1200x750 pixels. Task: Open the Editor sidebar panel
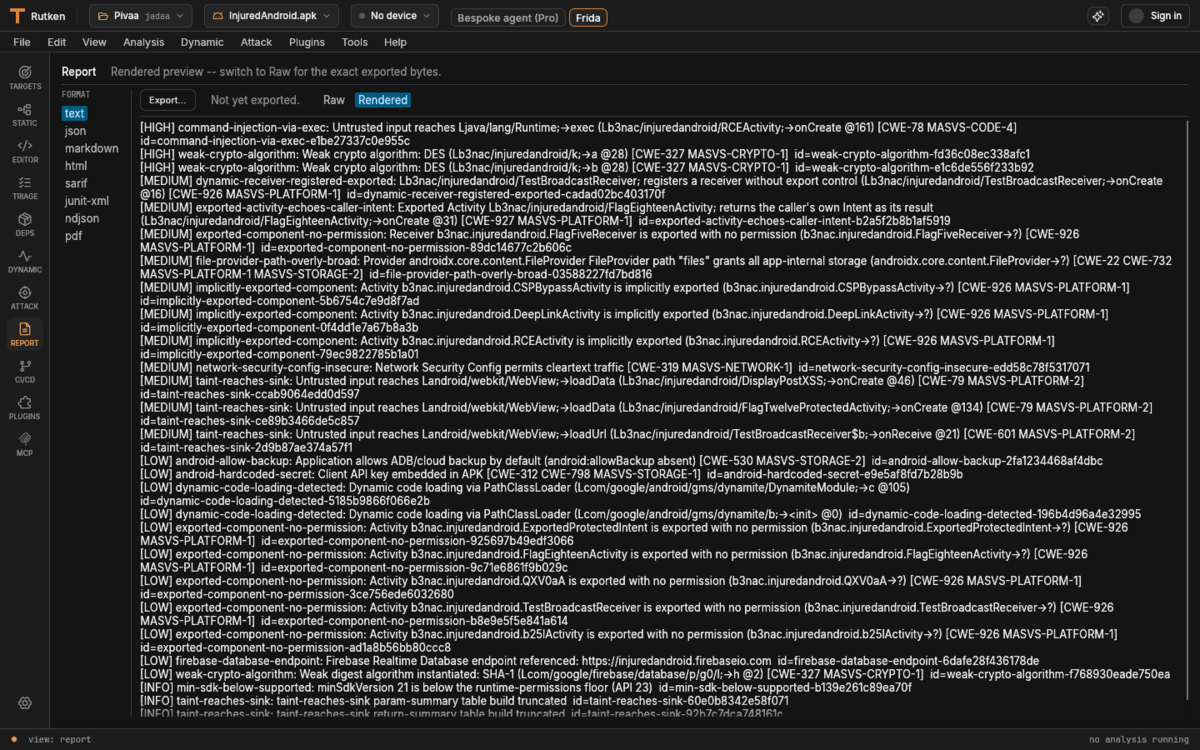click(x=25, y=151)
